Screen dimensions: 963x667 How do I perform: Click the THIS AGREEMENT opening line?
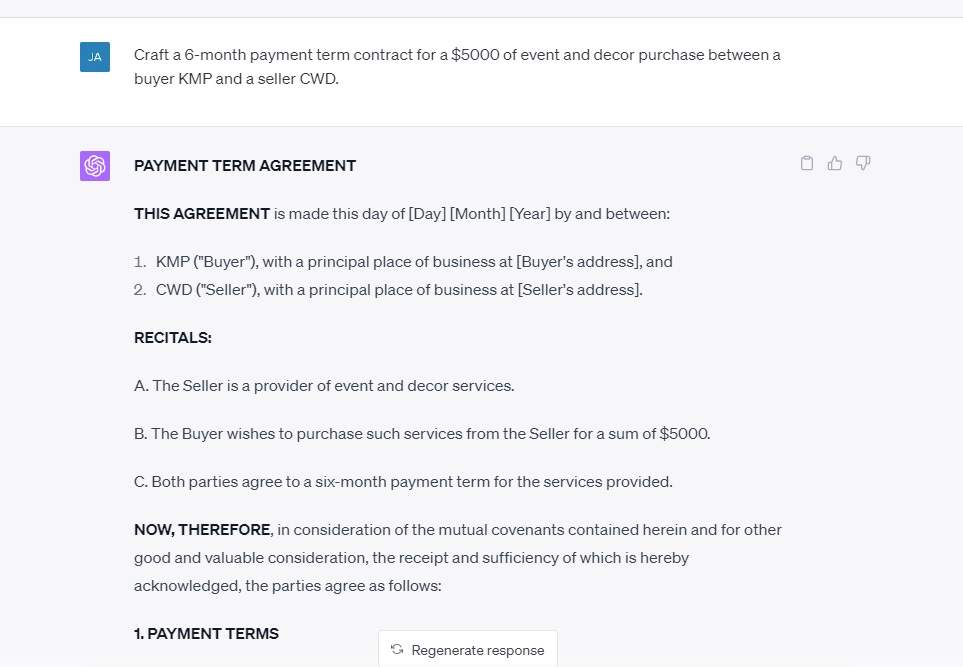400,214
